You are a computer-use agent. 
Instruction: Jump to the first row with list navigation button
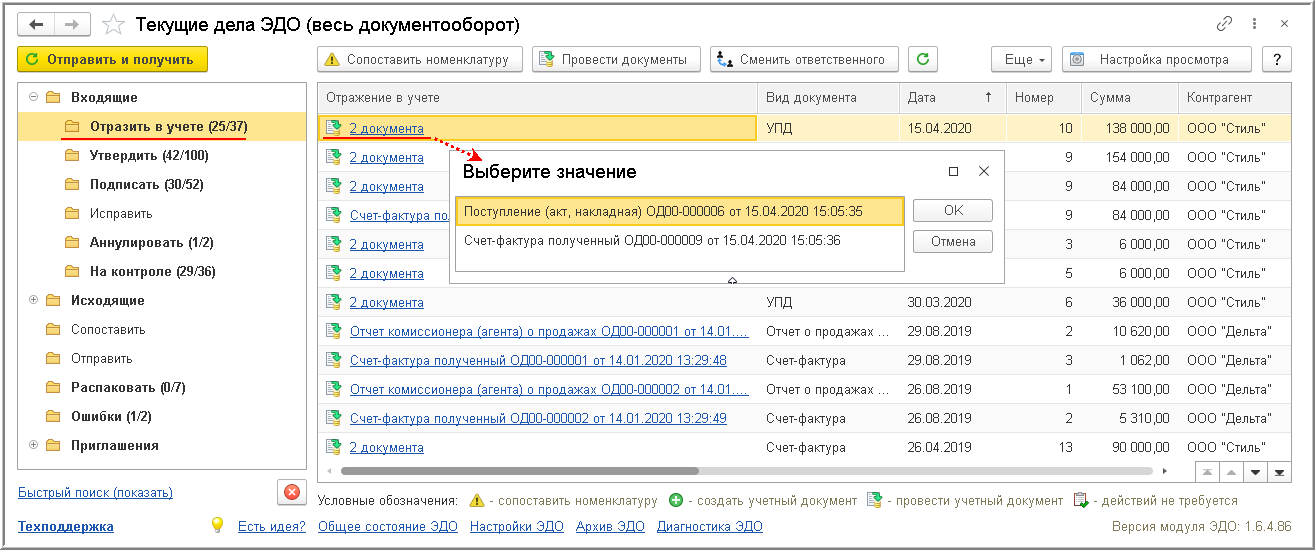coord(1208,471)
